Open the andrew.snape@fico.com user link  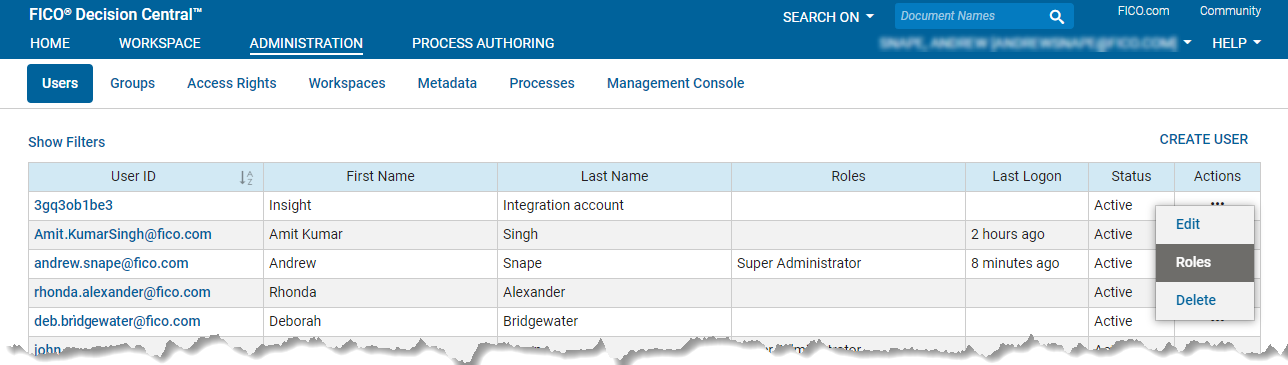tap(111, 264)
